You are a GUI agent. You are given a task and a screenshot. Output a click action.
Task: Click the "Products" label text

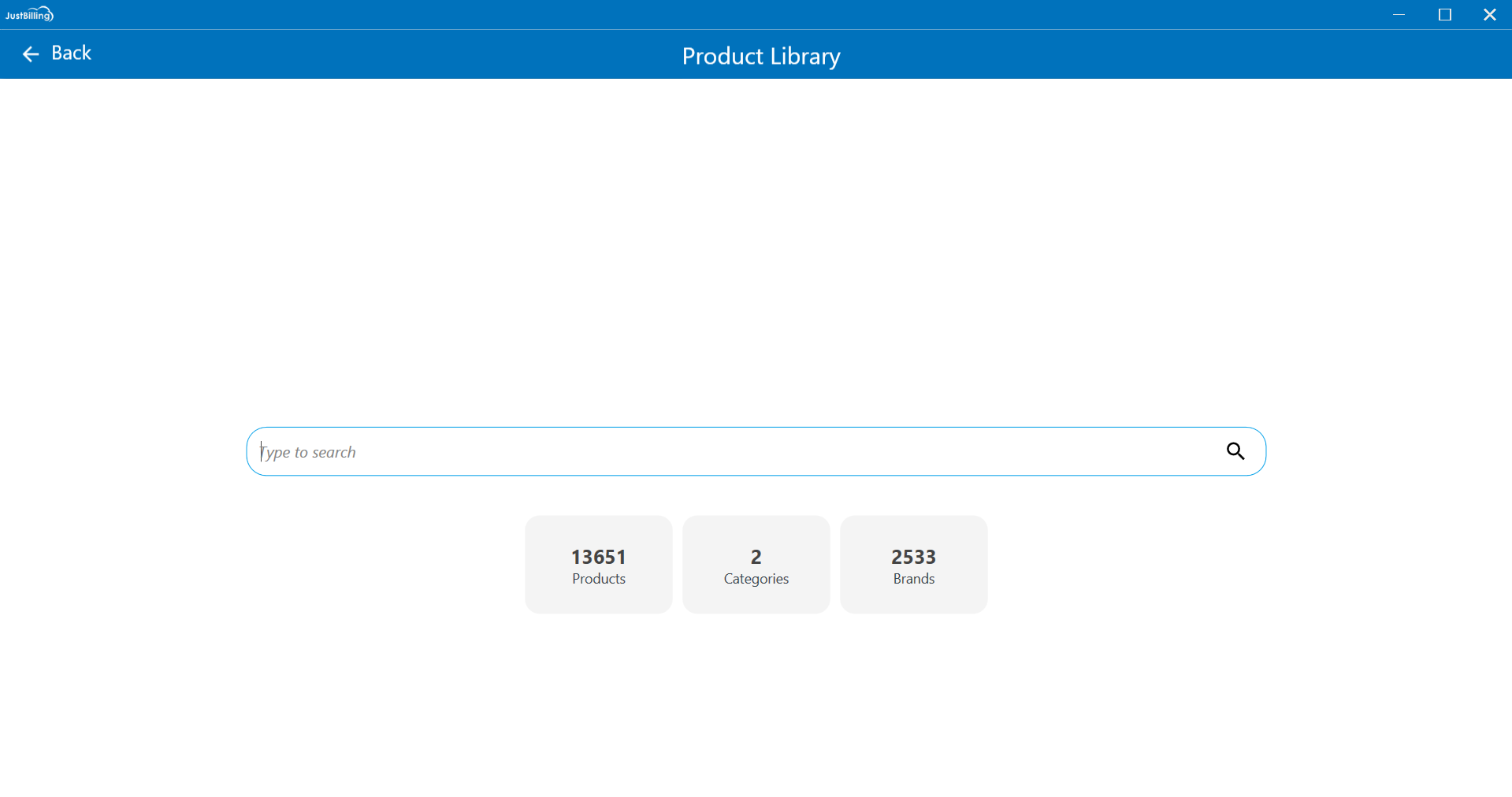(x=598, y=579)
